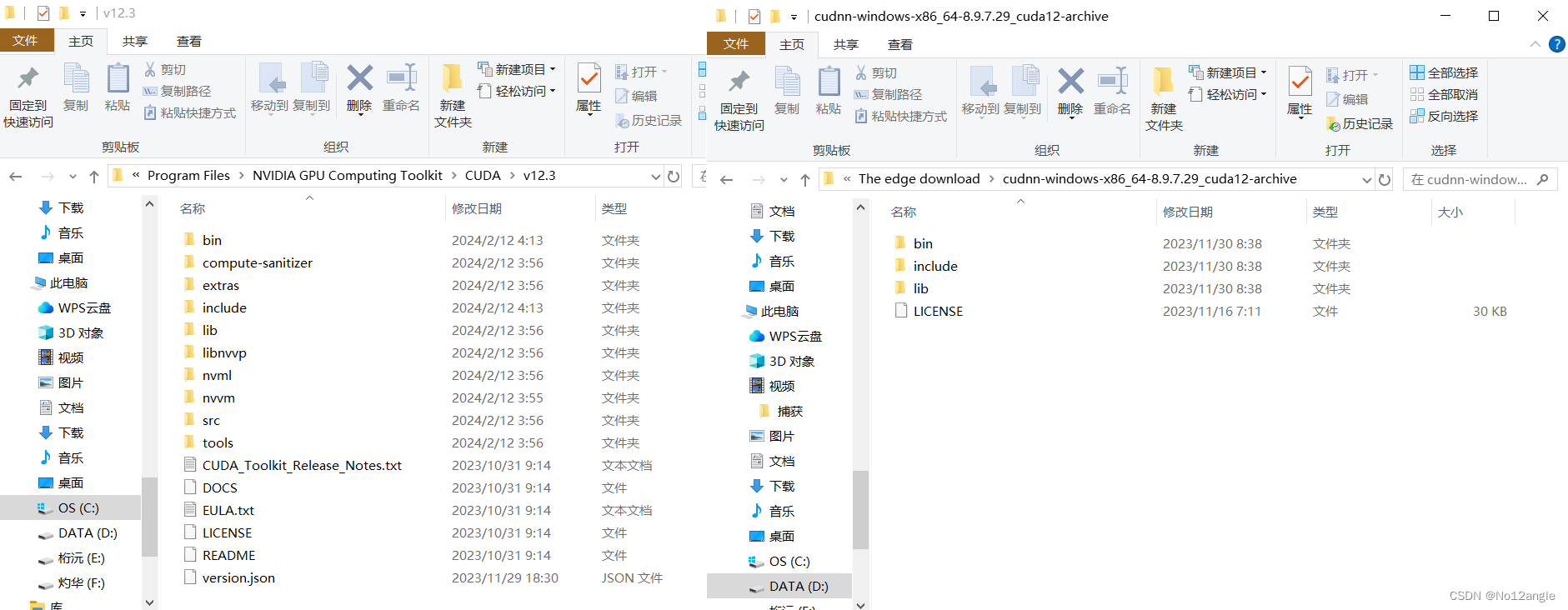Image resolution: width=1568 pixels, height=610 pixels.
Task: Click Select all (全部选择) in cudnn window
Action: pos(1444,72)
